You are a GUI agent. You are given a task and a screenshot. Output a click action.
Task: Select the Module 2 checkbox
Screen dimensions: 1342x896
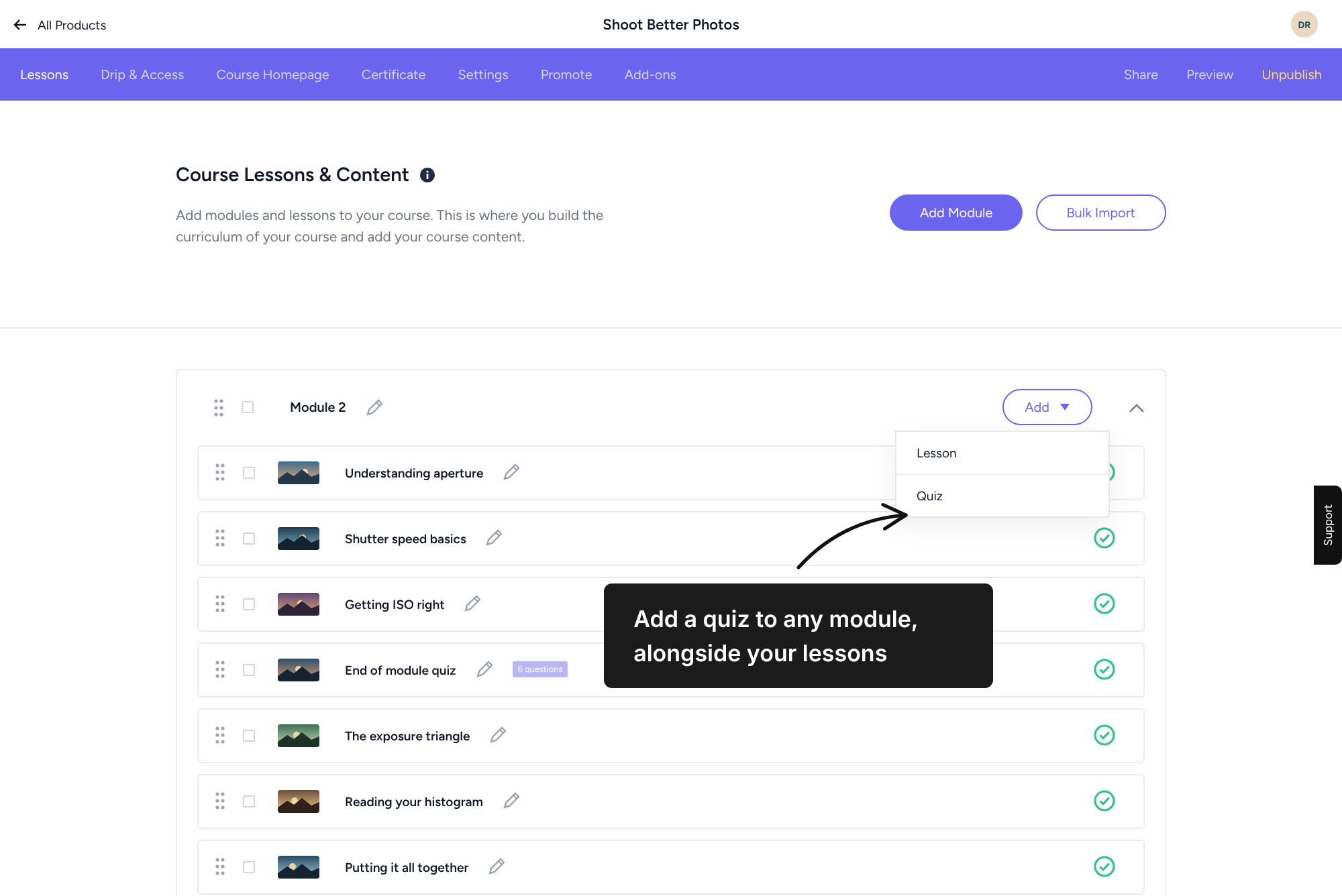coord(248,407)
